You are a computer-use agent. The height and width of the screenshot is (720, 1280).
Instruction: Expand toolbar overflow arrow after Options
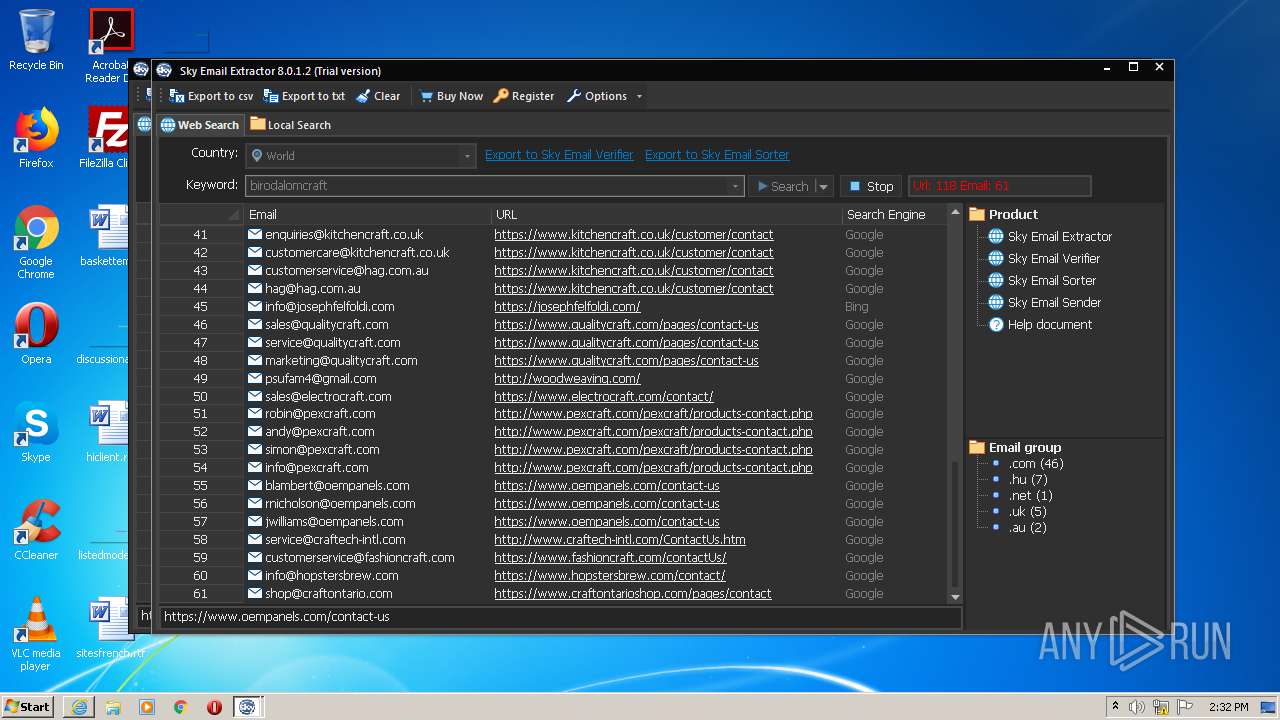pos(639,96)
